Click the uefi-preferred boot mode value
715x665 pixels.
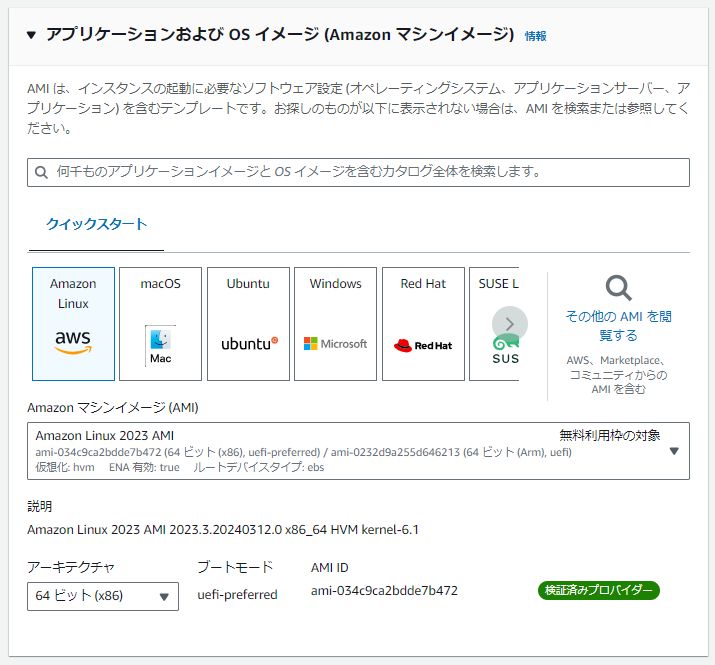pyautogui.click(x=237, y=595)
